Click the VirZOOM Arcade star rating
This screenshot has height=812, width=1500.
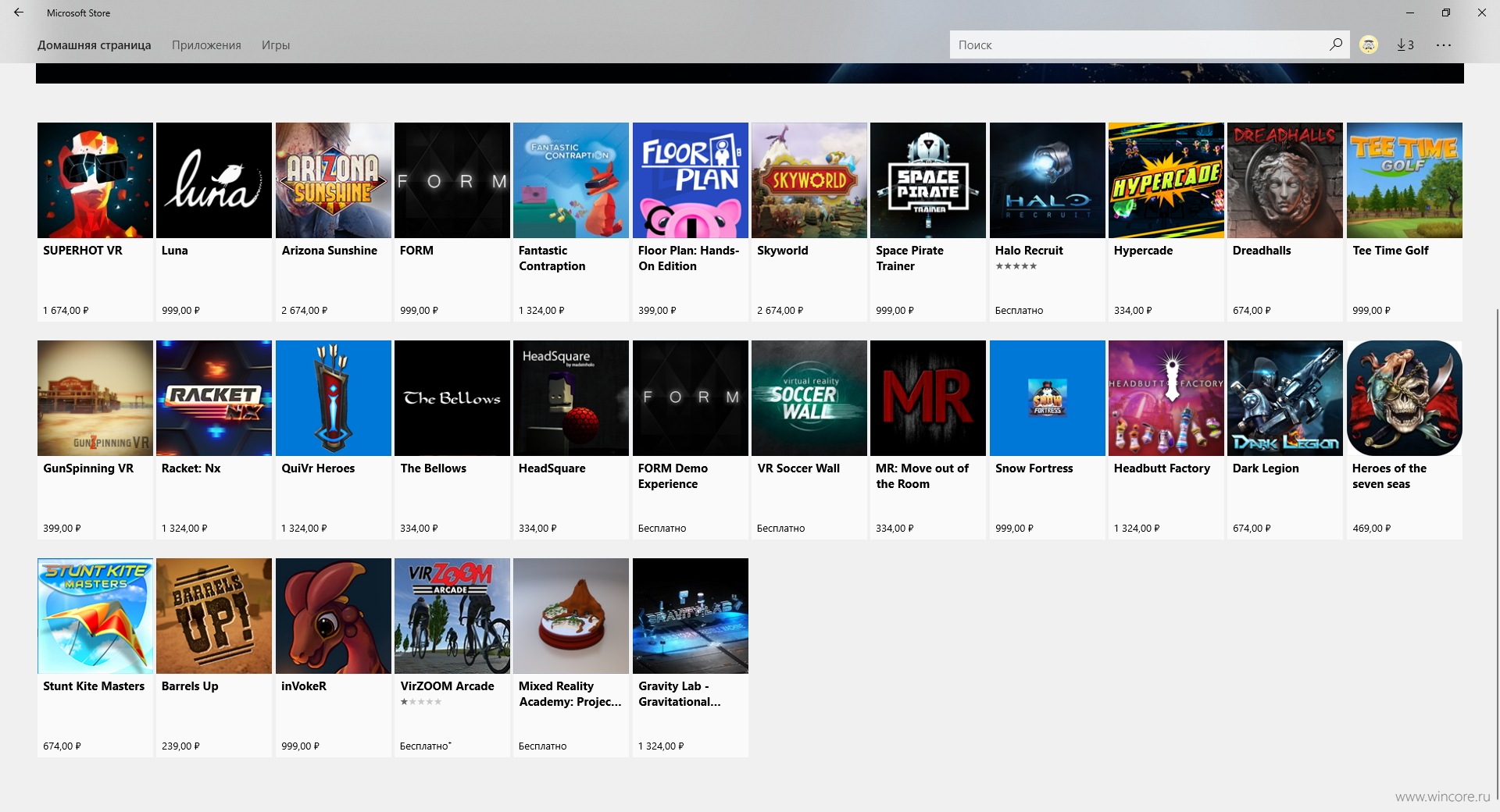click(421, 702)
